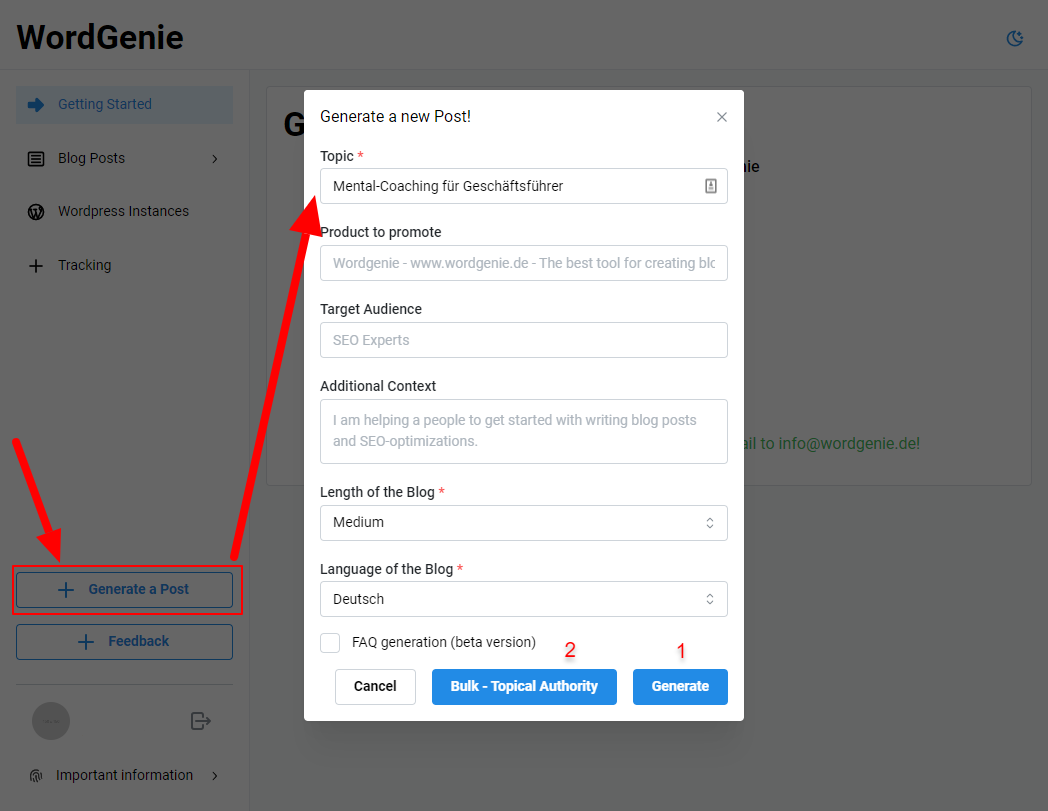Screen dimensions: 1048x811
Task: Enable FAQ generation beta checkbox
Action: [330, 642]
